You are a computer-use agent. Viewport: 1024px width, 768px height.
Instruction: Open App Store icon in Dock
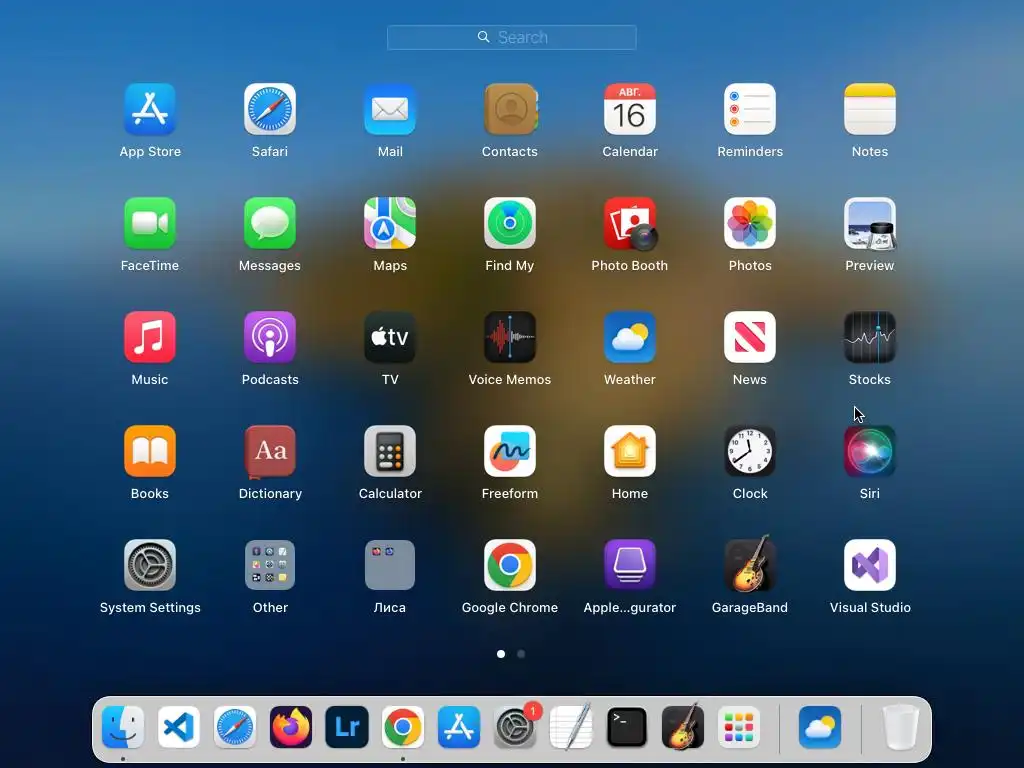[x=459, y=727]
